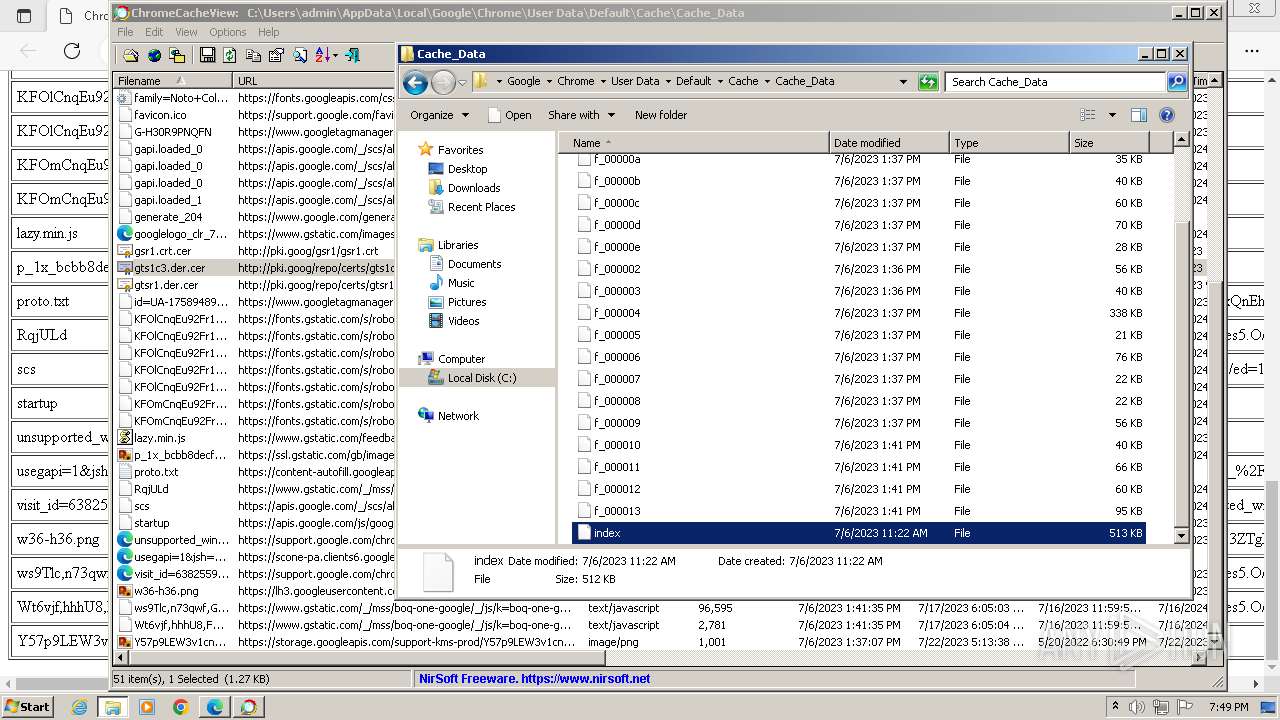This screenshot has height=720, width=1280.
Task: Click the Explorer back arrow button
Action: [415, 83]
